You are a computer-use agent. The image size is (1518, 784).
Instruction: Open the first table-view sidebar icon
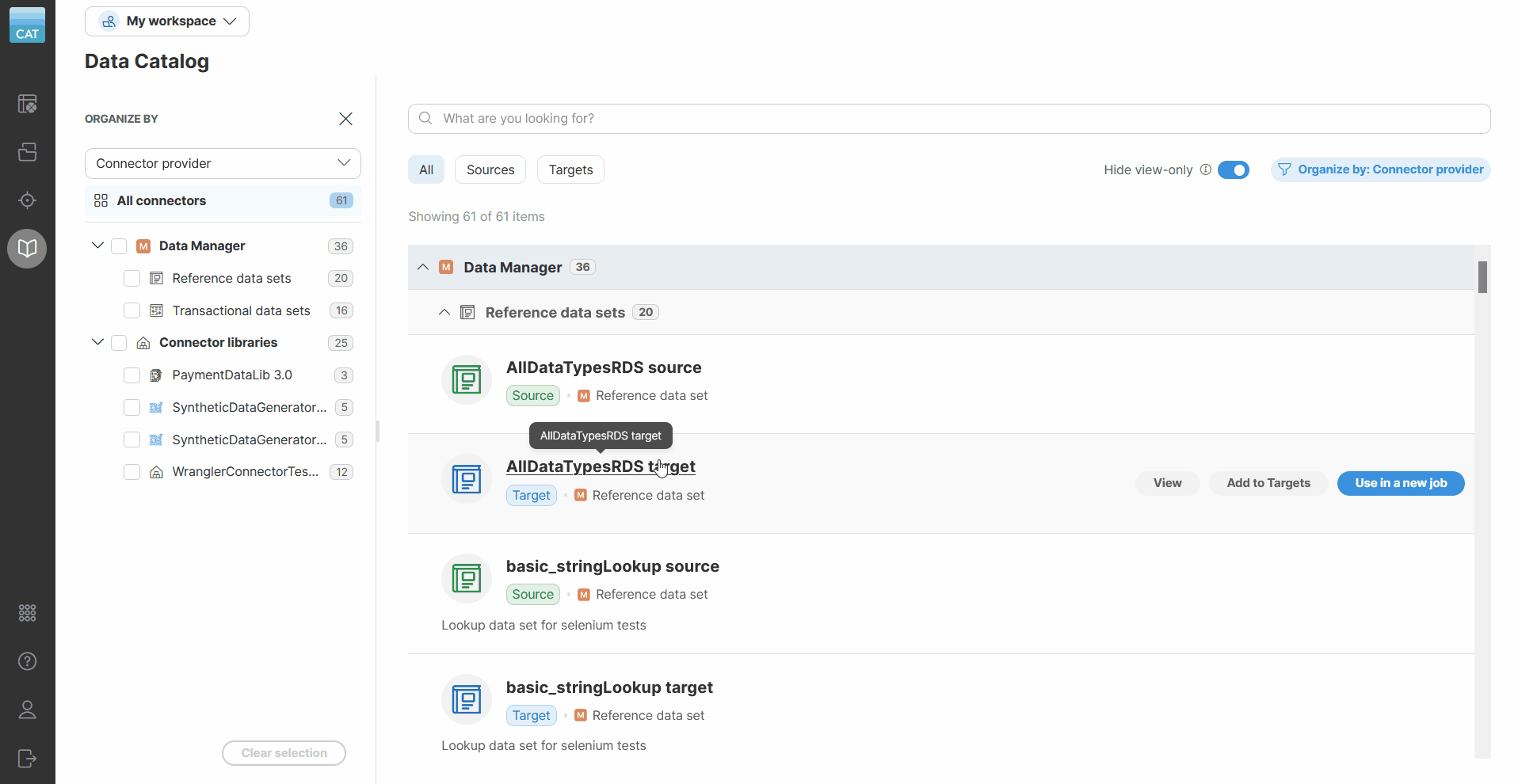pos(28,104)
